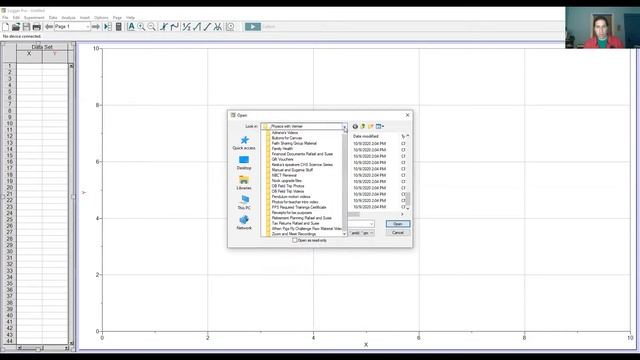The image size is (640, 360).
Task: Click the Cancel button in dialog
Action: click(x=398, y=233)
